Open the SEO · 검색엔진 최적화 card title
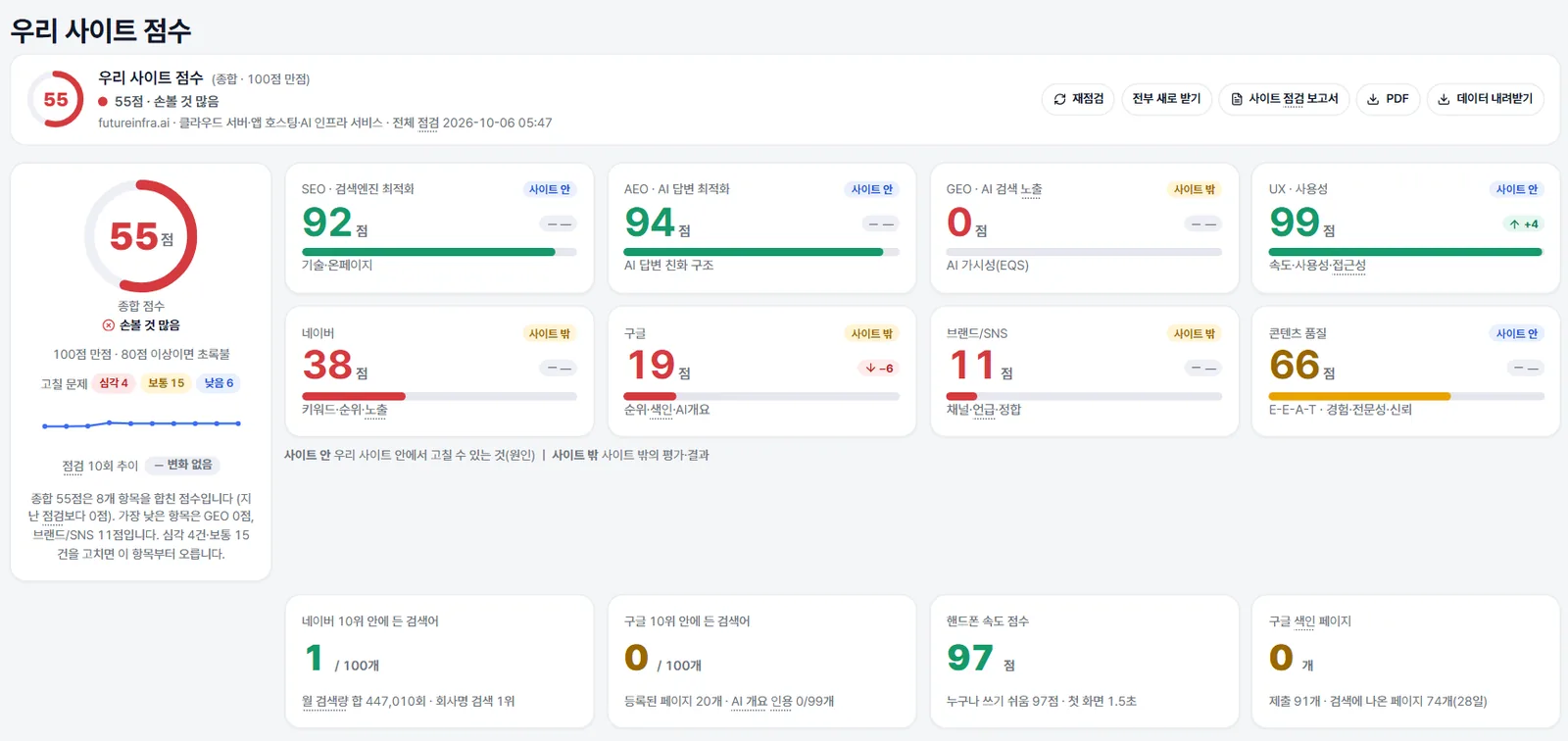 click(358, 189)
